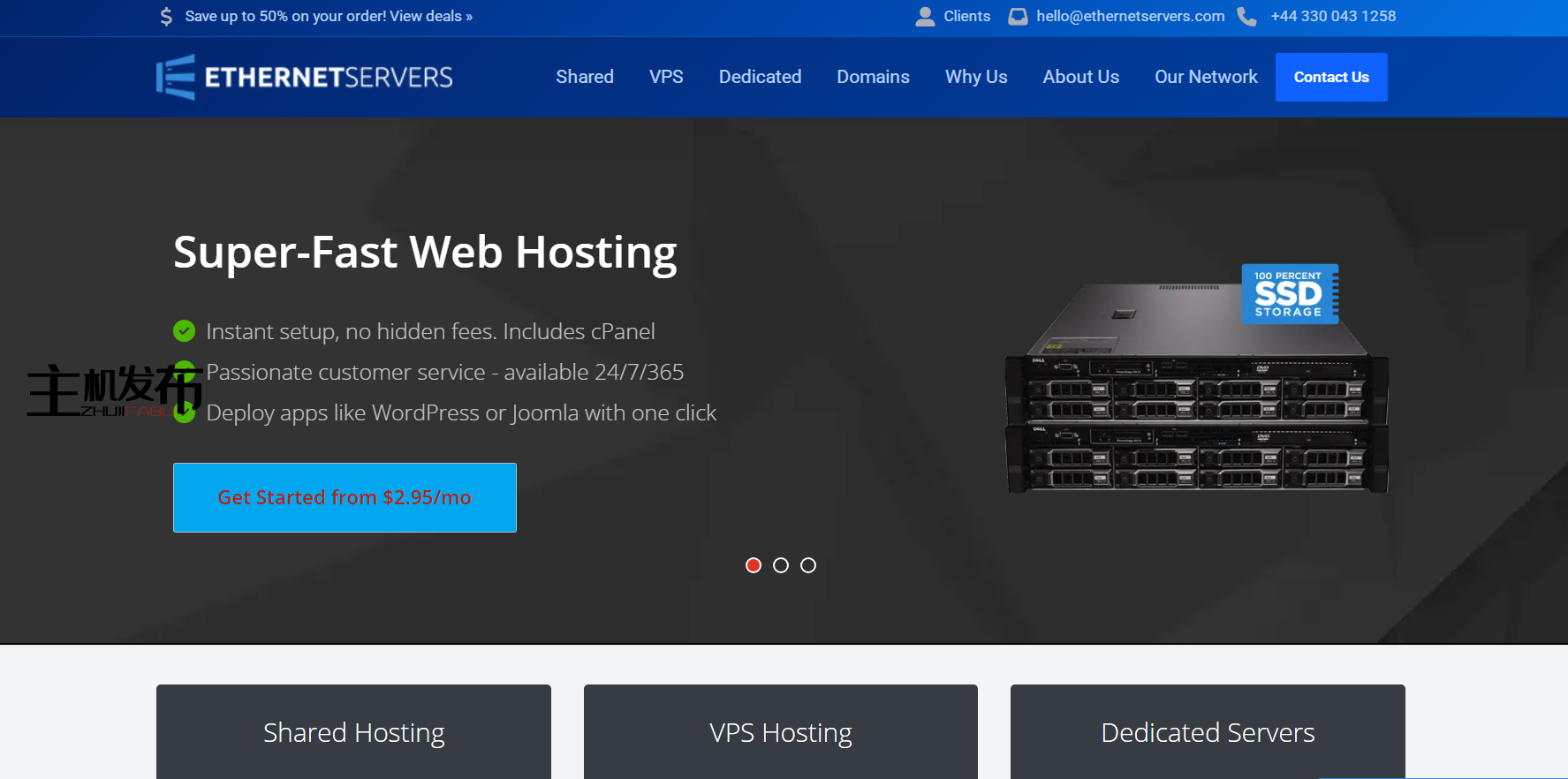Click the phone handset icon
This screenshot has width=1568, height=779.
(1246, 17)
